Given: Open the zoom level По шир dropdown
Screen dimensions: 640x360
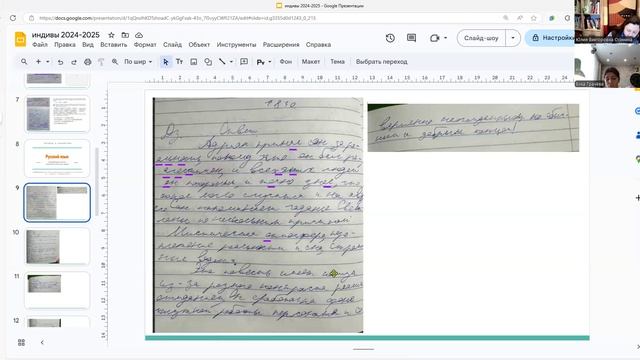Looking at the screenshot, I should coord(138,62).
